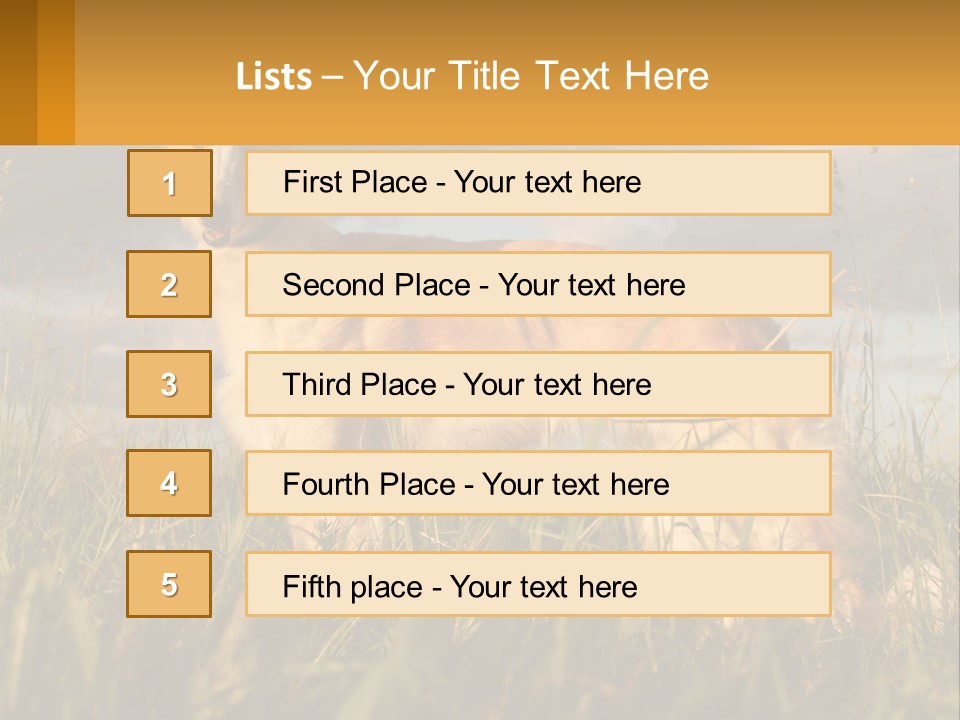Click 'Your text here' in Second Place row
Image resolution: width=960 pixels, height=720 pixels.
tap(591, 285)
